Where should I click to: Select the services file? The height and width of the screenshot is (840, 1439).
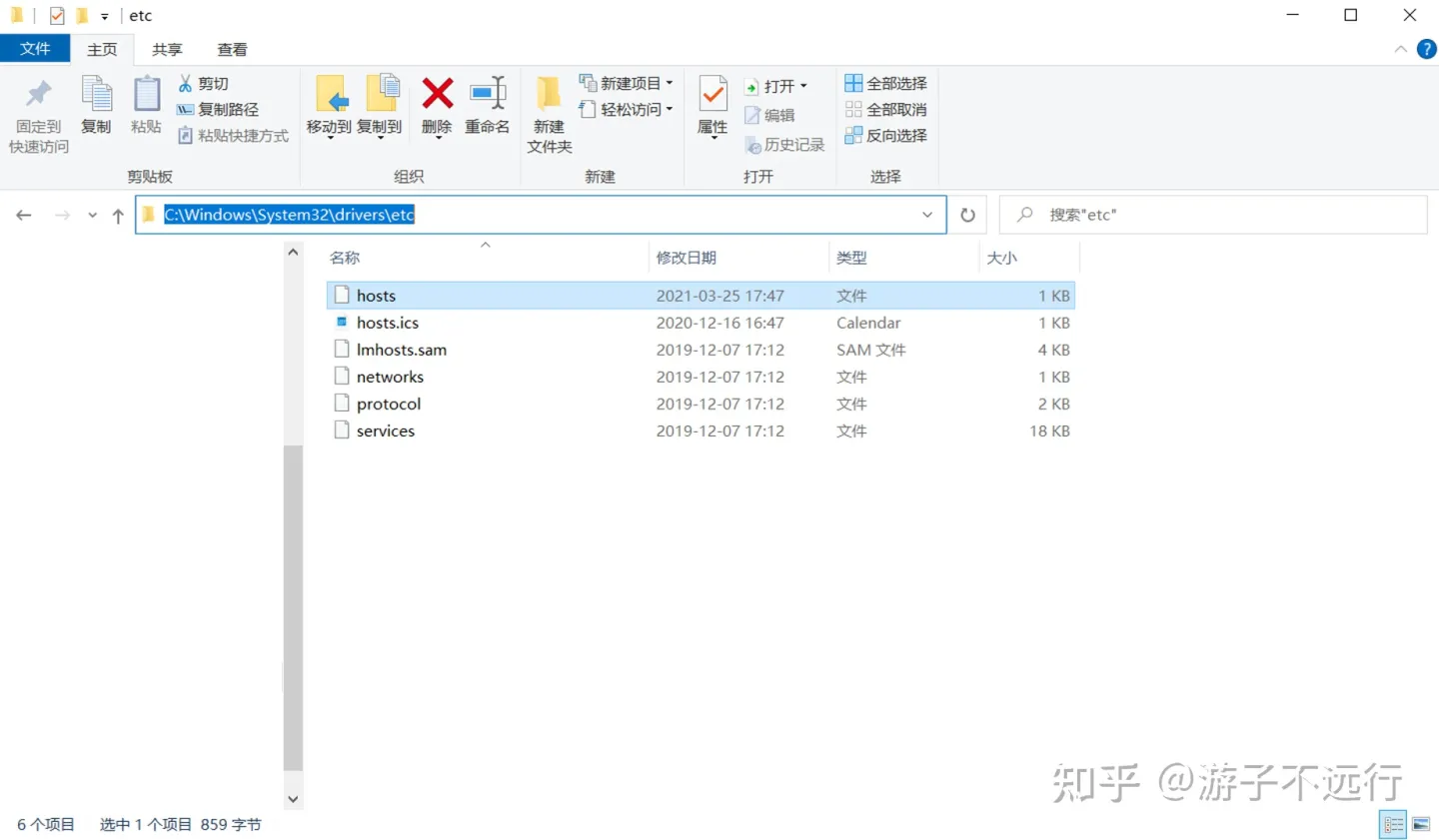701,430
